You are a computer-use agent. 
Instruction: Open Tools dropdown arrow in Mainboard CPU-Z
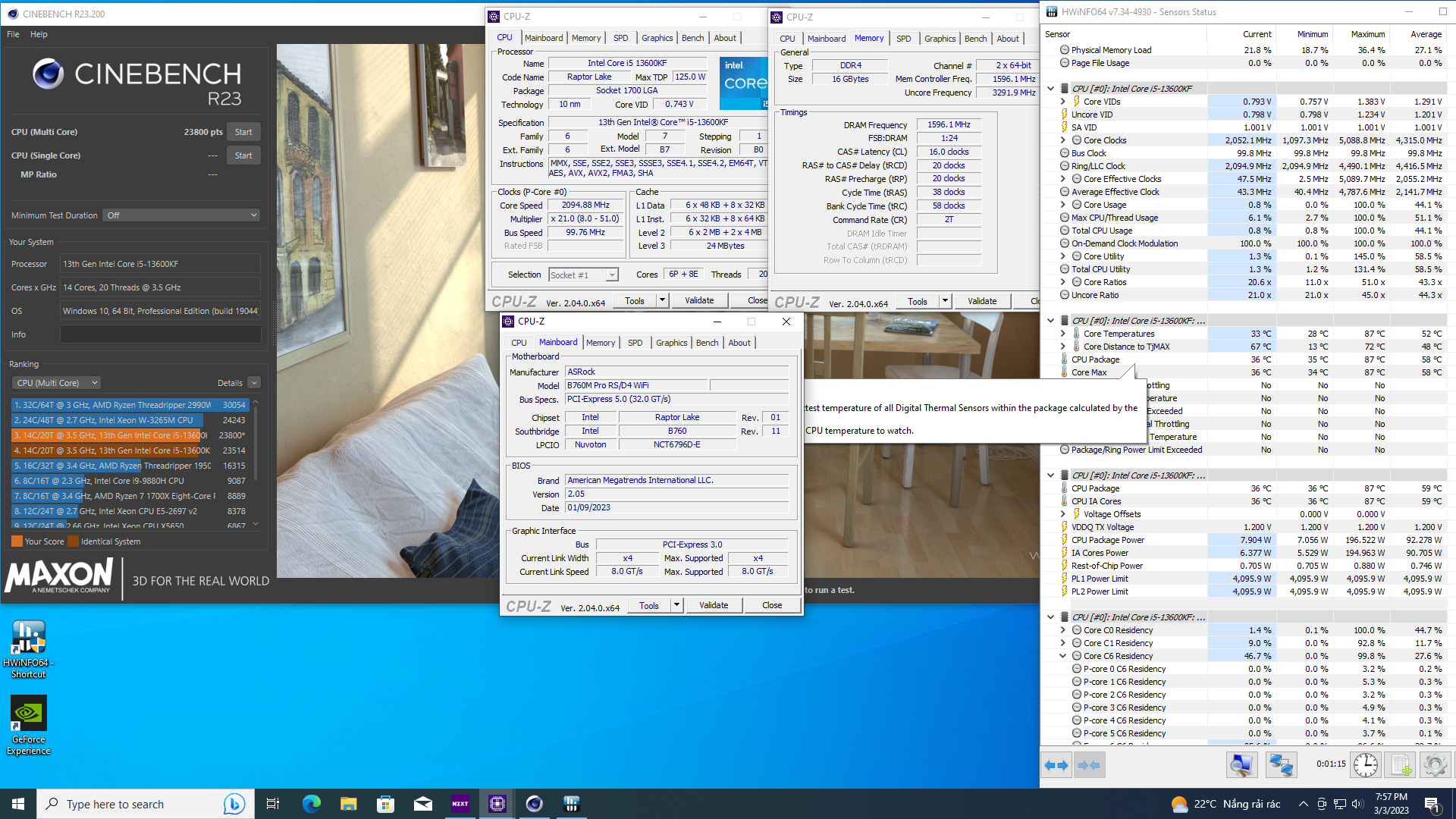click(x=676, y=605)
